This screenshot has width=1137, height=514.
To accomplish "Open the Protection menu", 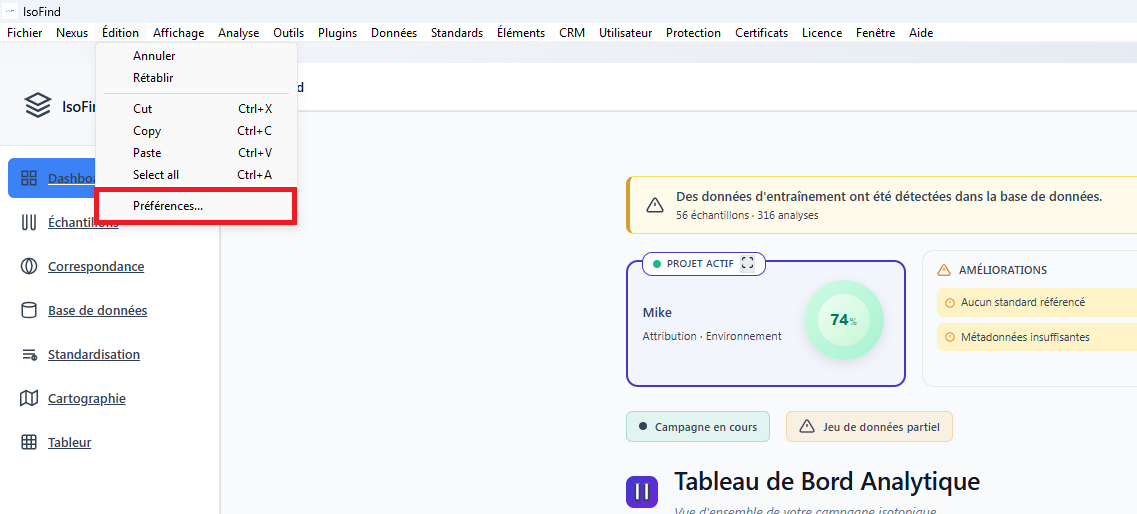I will point(693,33).
